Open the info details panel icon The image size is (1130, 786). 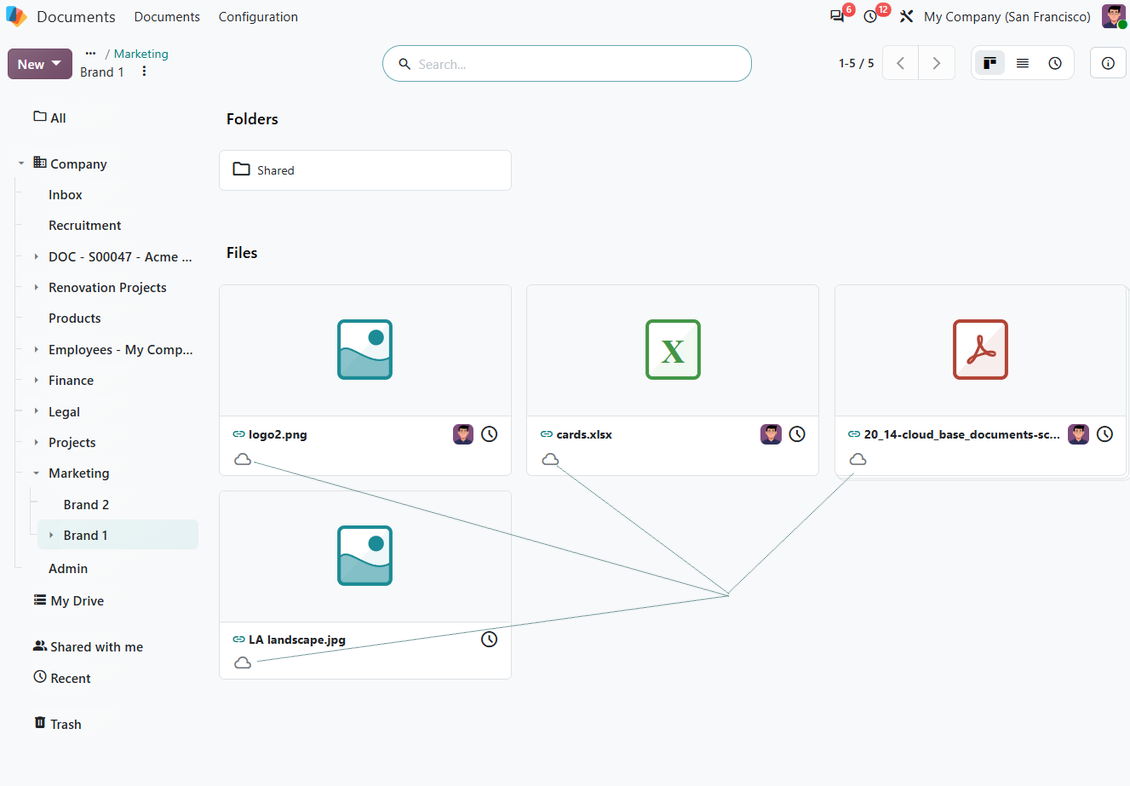coord(1108,63)
